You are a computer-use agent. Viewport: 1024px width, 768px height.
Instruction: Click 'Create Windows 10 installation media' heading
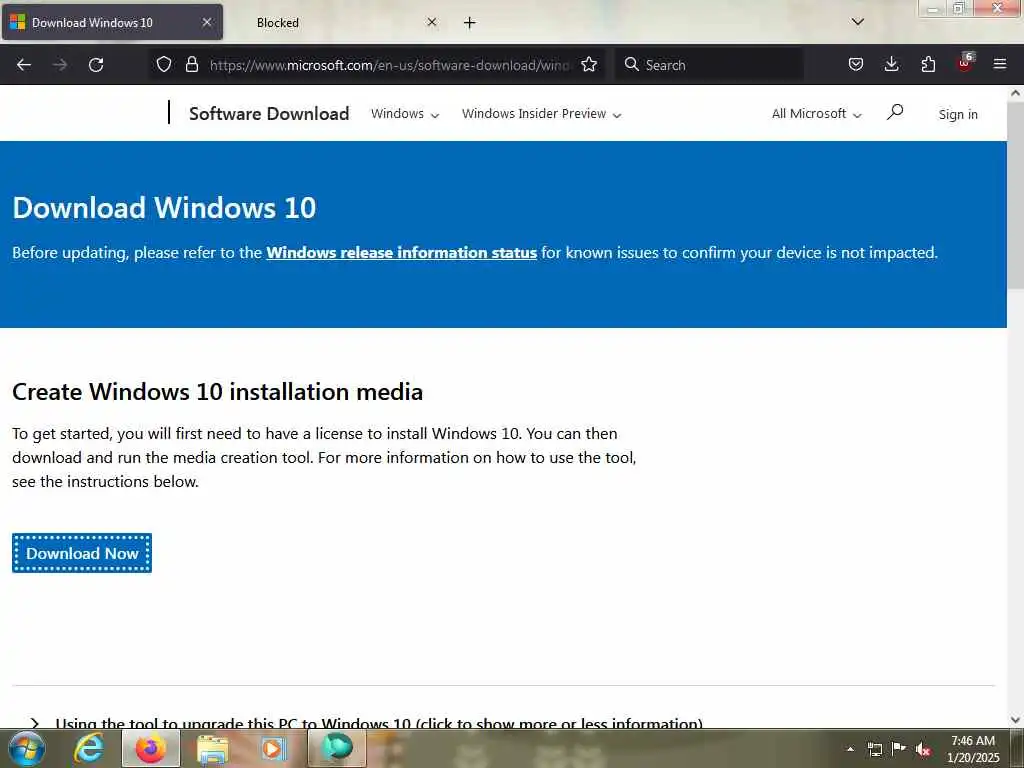[x=217, y=392]
